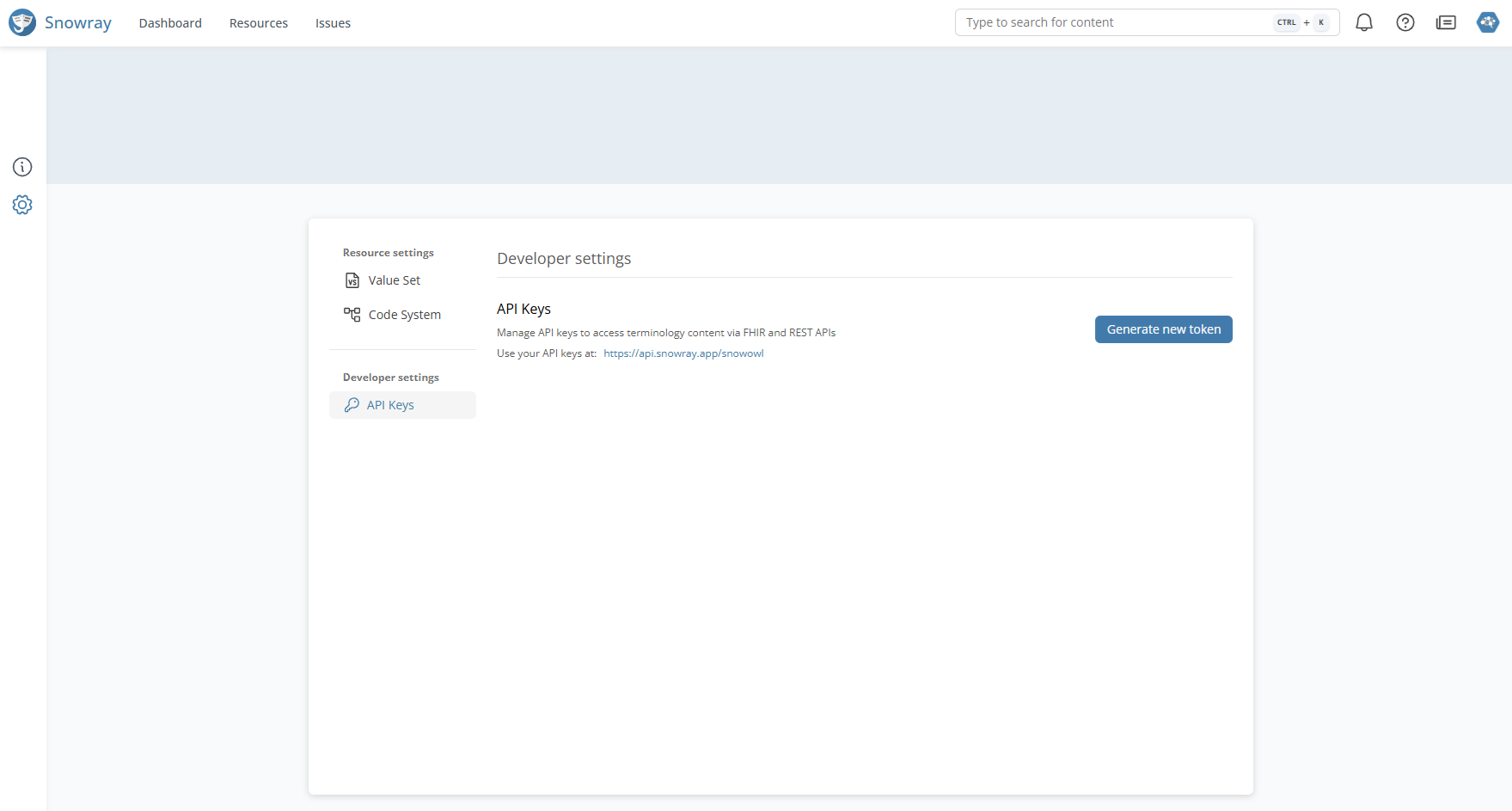Select API Keys under Developer settings
The image size is (1512, 811).
(390, 405)
